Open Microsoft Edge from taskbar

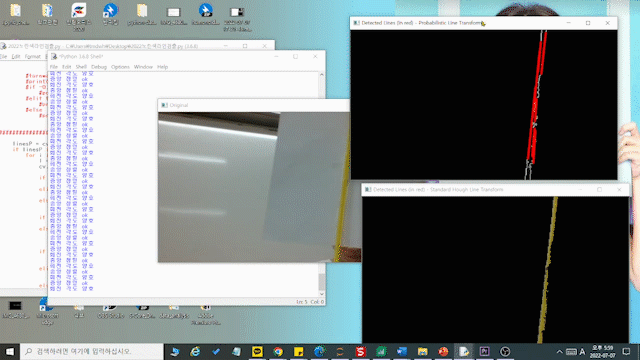tap(319, 351)
